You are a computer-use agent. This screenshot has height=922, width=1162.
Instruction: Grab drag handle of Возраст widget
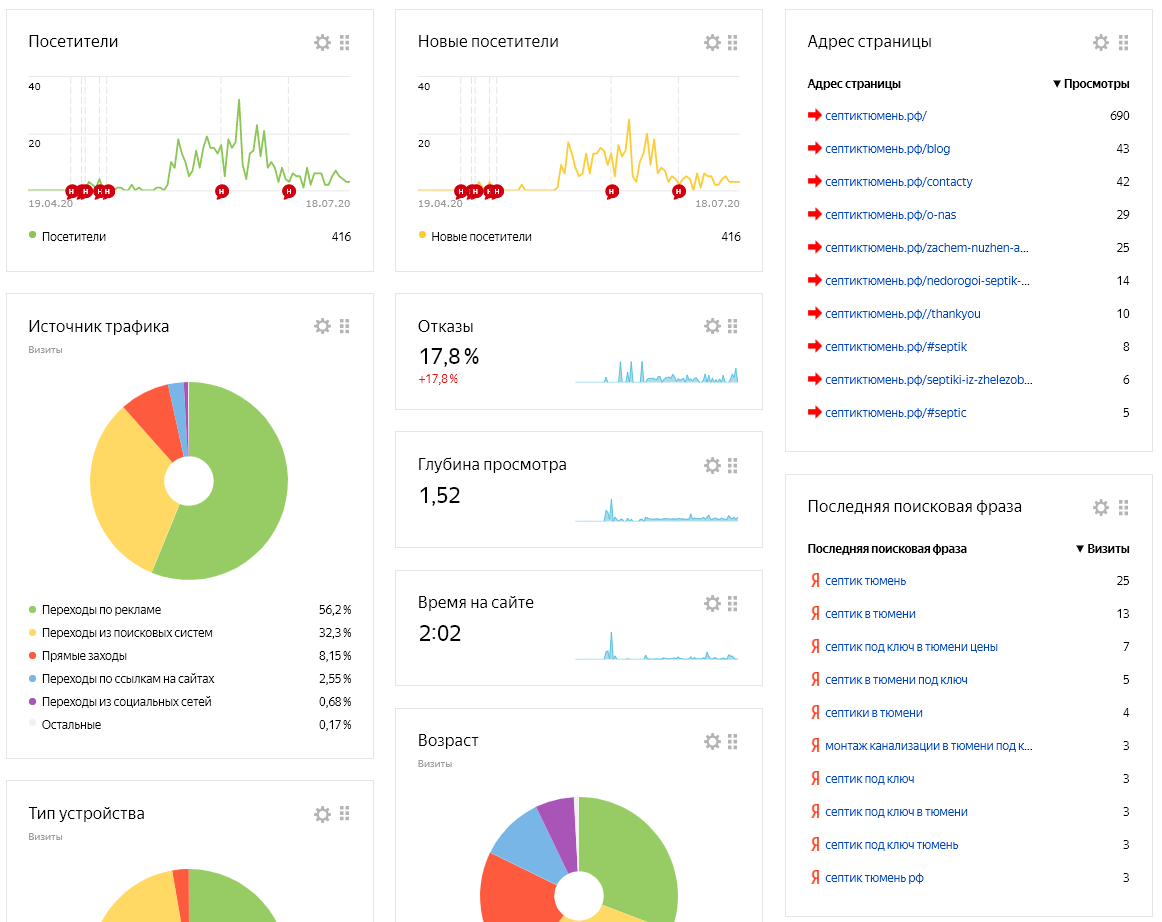[733, 741]
